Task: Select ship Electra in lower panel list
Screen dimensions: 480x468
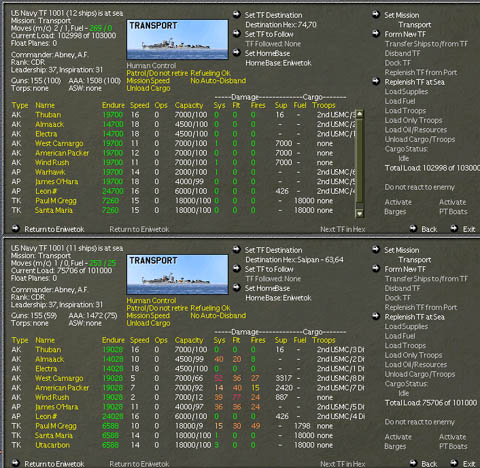Action: [x=46, y=369]
